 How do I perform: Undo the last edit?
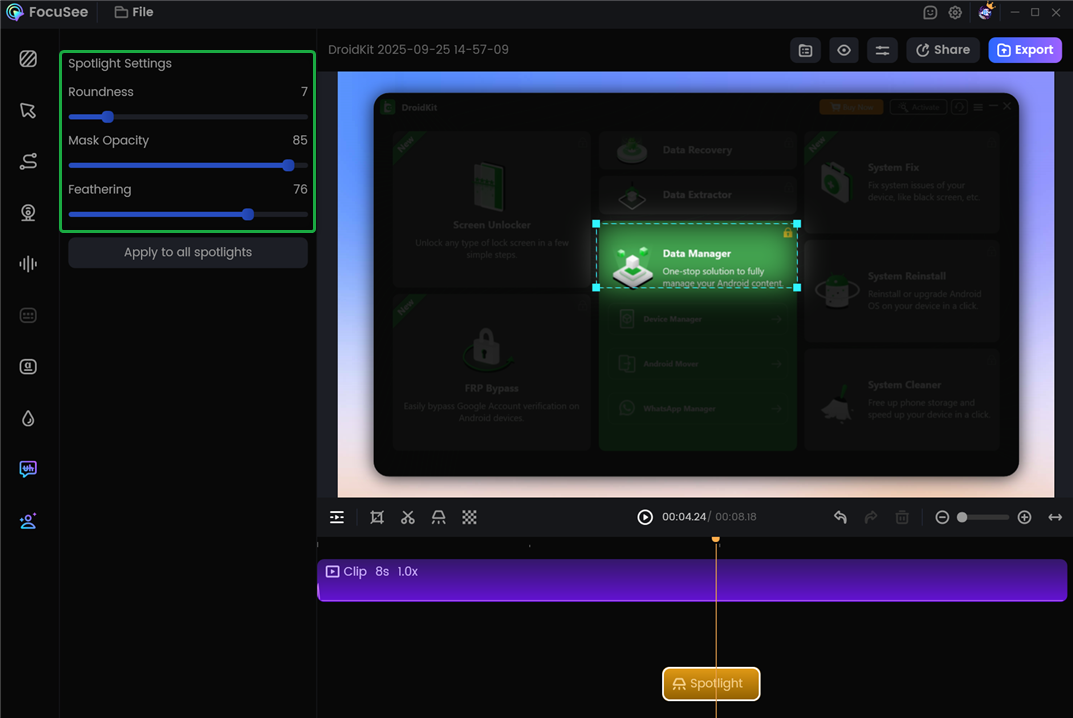[x=840, y=517]
